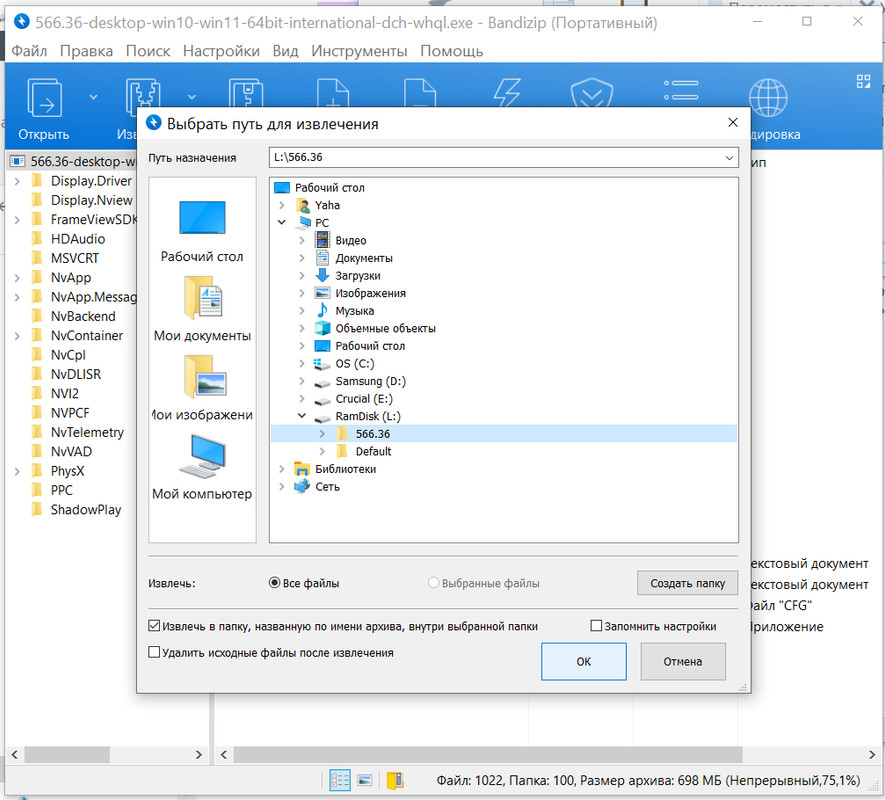Confirm extraction with OK button
885x800 pixels.
(584, 661)
